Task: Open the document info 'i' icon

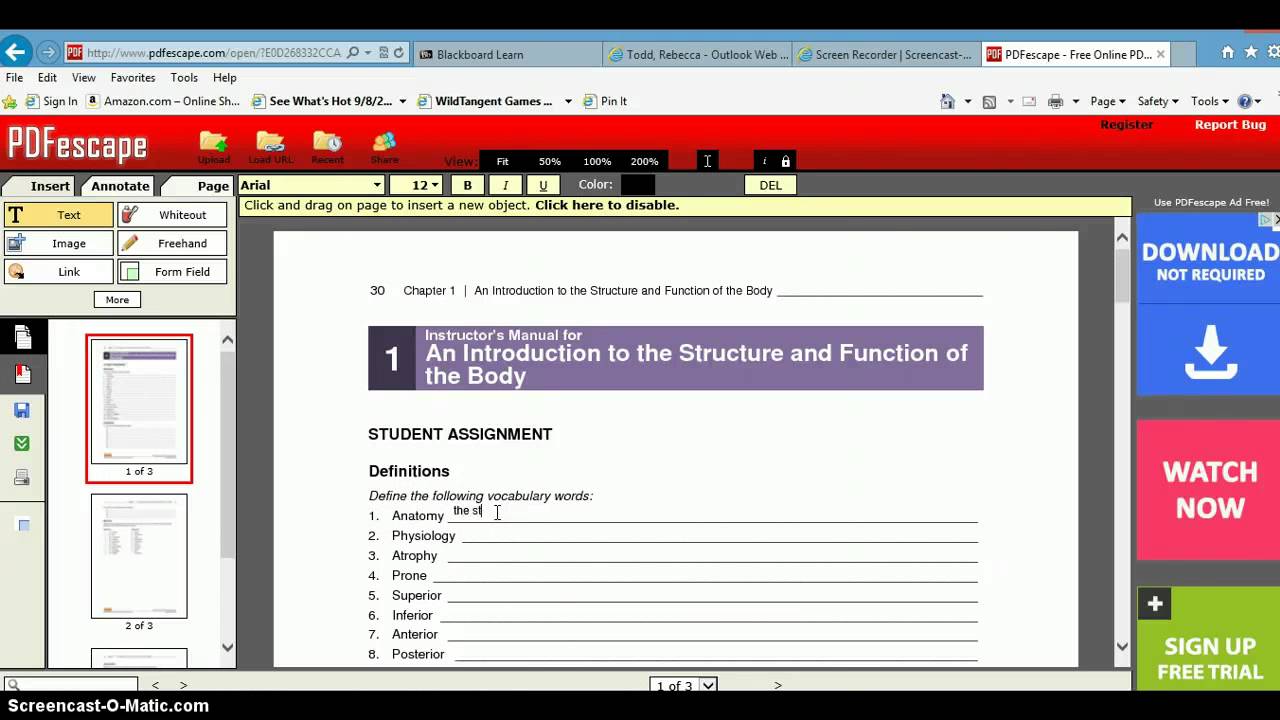Action: coord(765,161)
